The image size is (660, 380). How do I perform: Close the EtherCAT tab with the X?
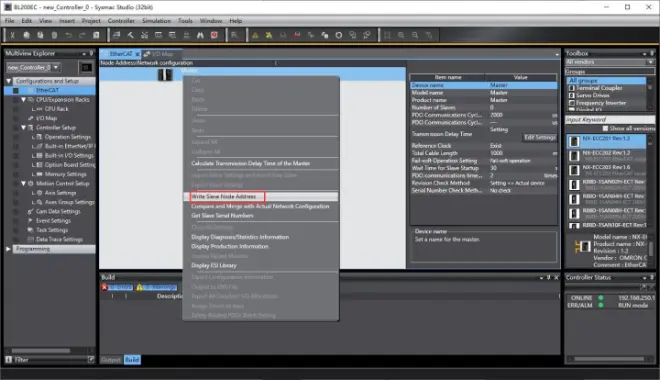pos(137,54)
